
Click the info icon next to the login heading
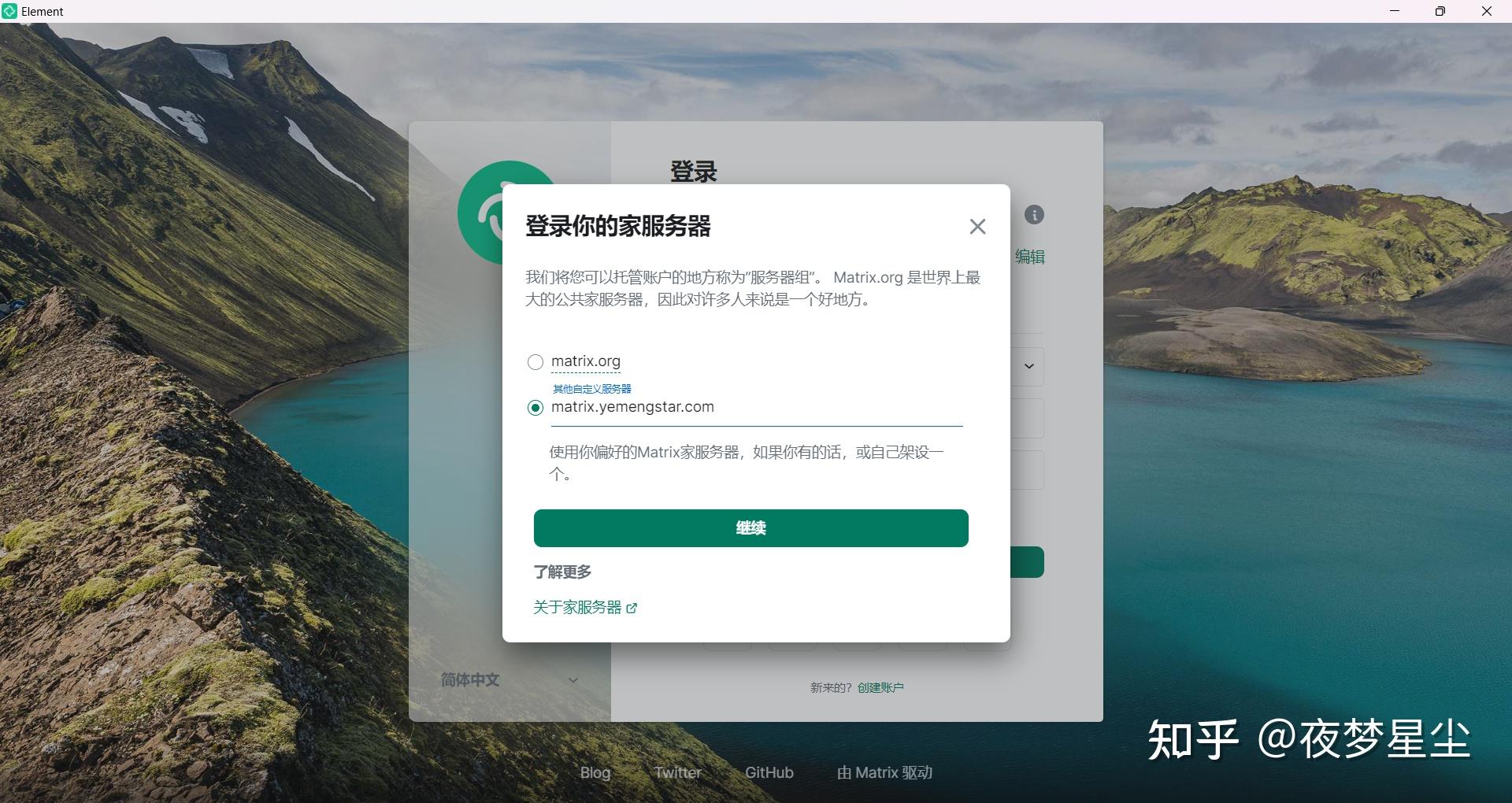tap(1034, 215)
